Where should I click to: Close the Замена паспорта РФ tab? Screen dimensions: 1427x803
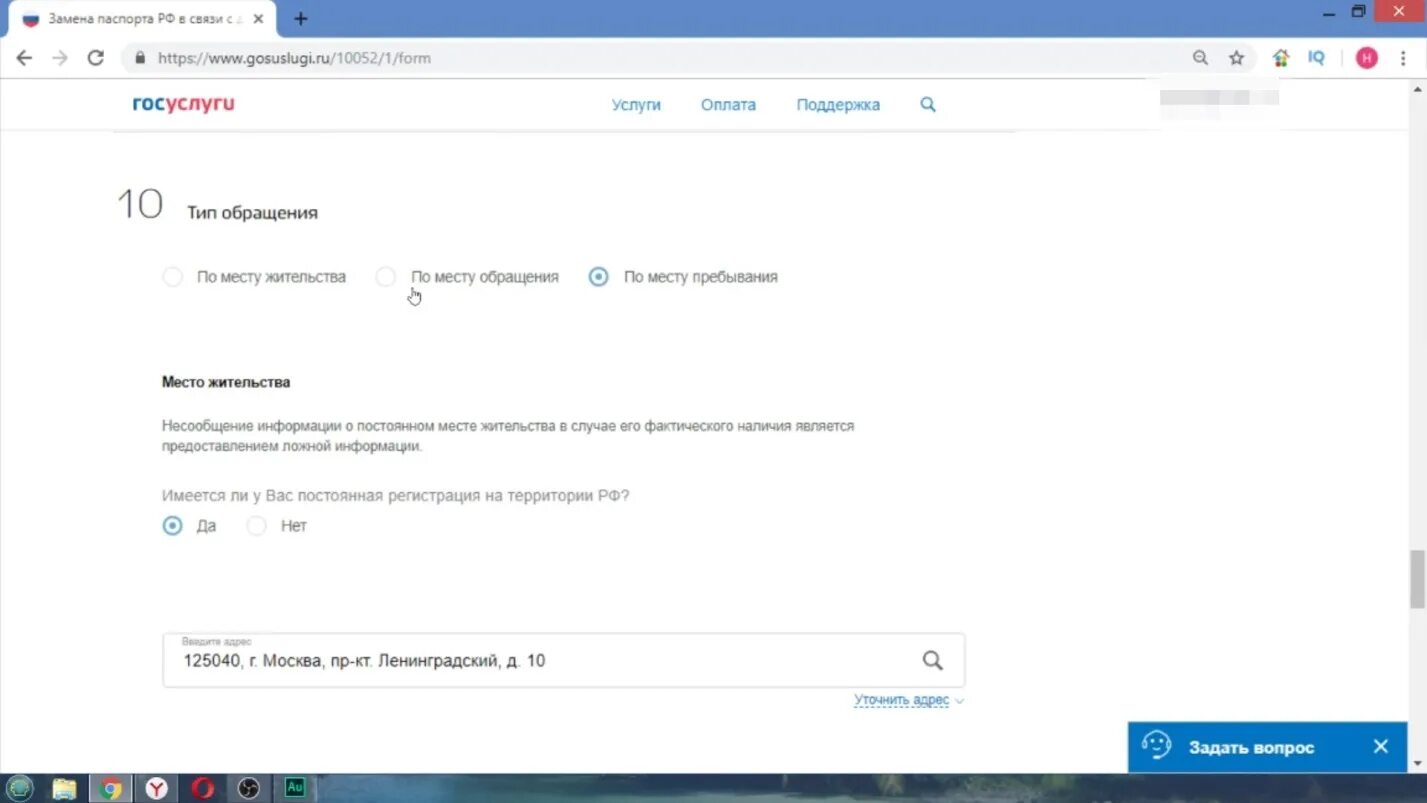(x=258, y=19)
